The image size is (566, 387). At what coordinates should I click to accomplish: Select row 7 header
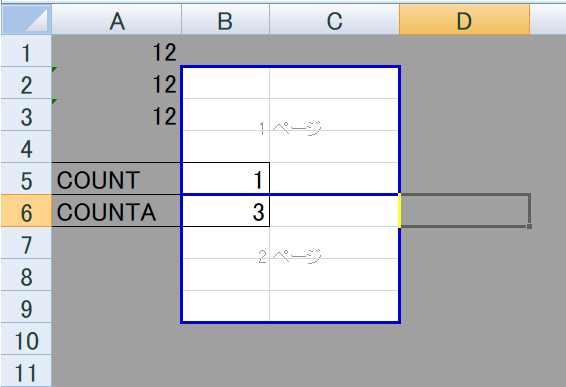(x=26, y=243)
